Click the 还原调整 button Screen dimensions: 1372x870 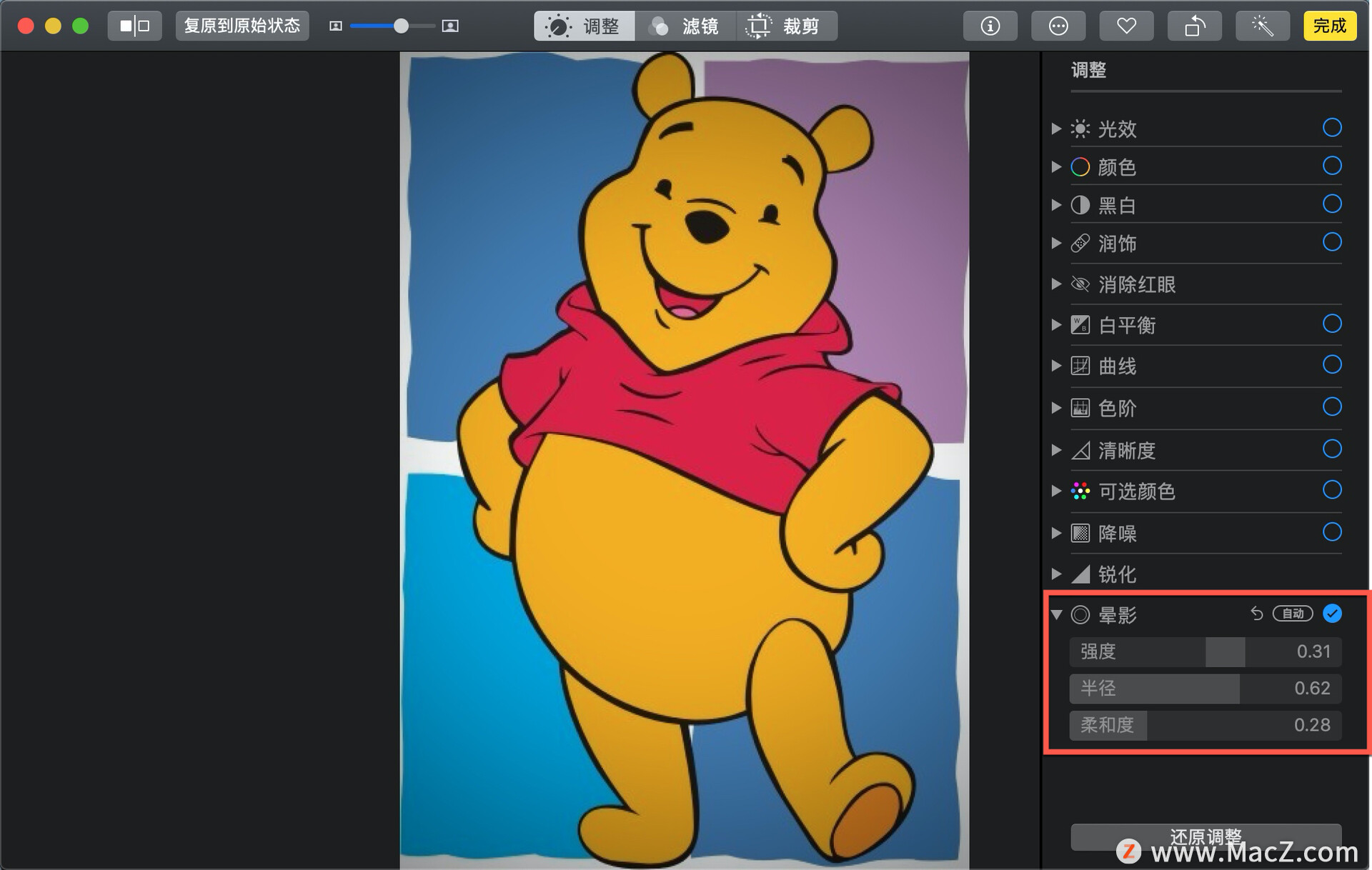(x=1206, y=837)
